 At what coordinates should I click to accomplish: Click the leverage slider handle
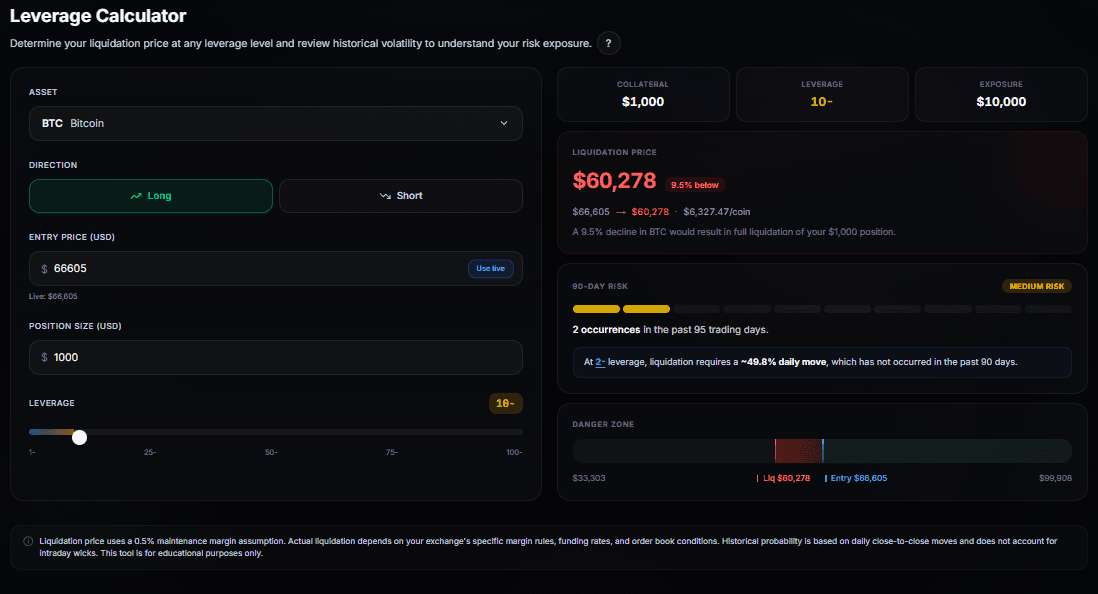coord(80,437)
